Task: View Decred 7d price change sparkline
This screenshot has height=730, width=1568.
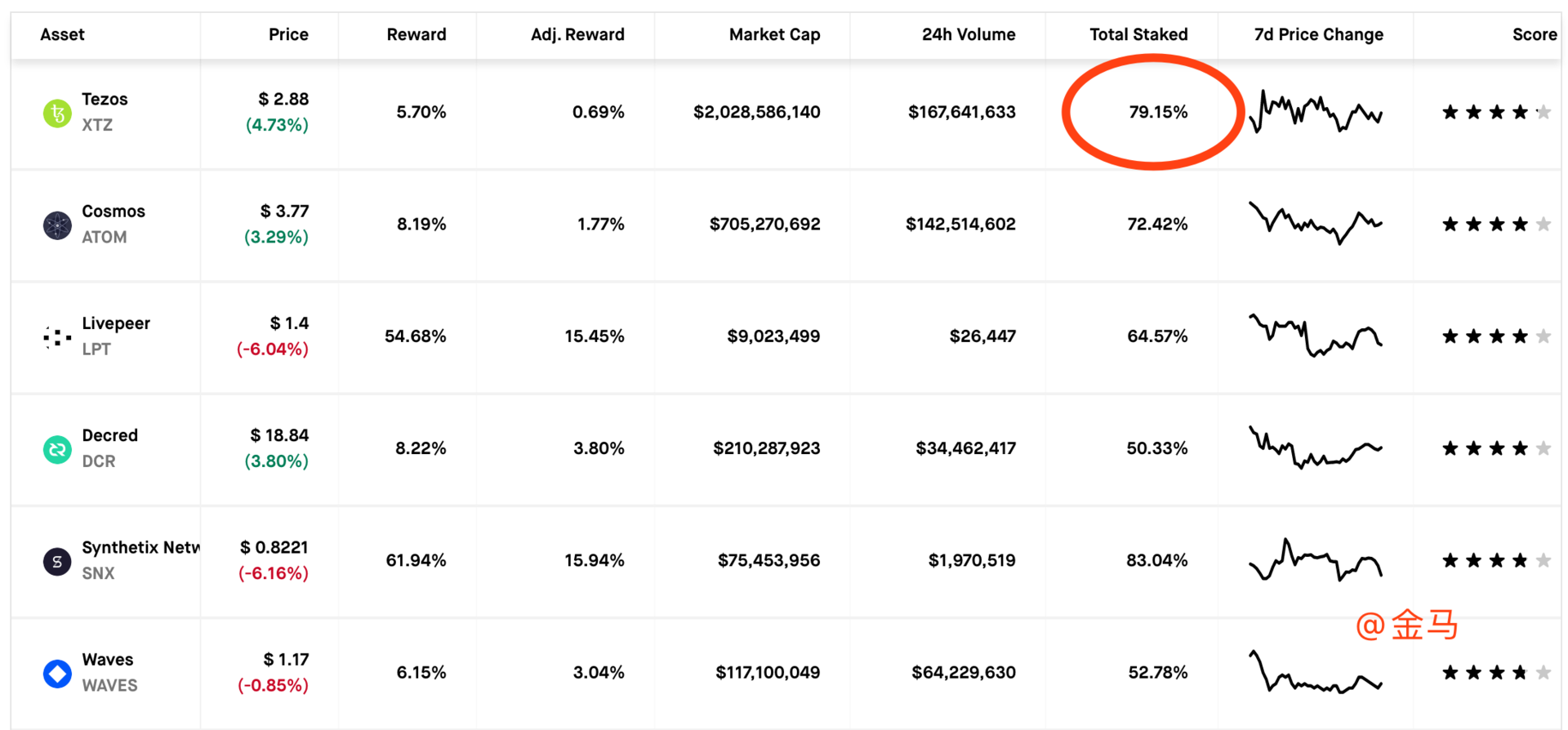Action: [1315, 447]
